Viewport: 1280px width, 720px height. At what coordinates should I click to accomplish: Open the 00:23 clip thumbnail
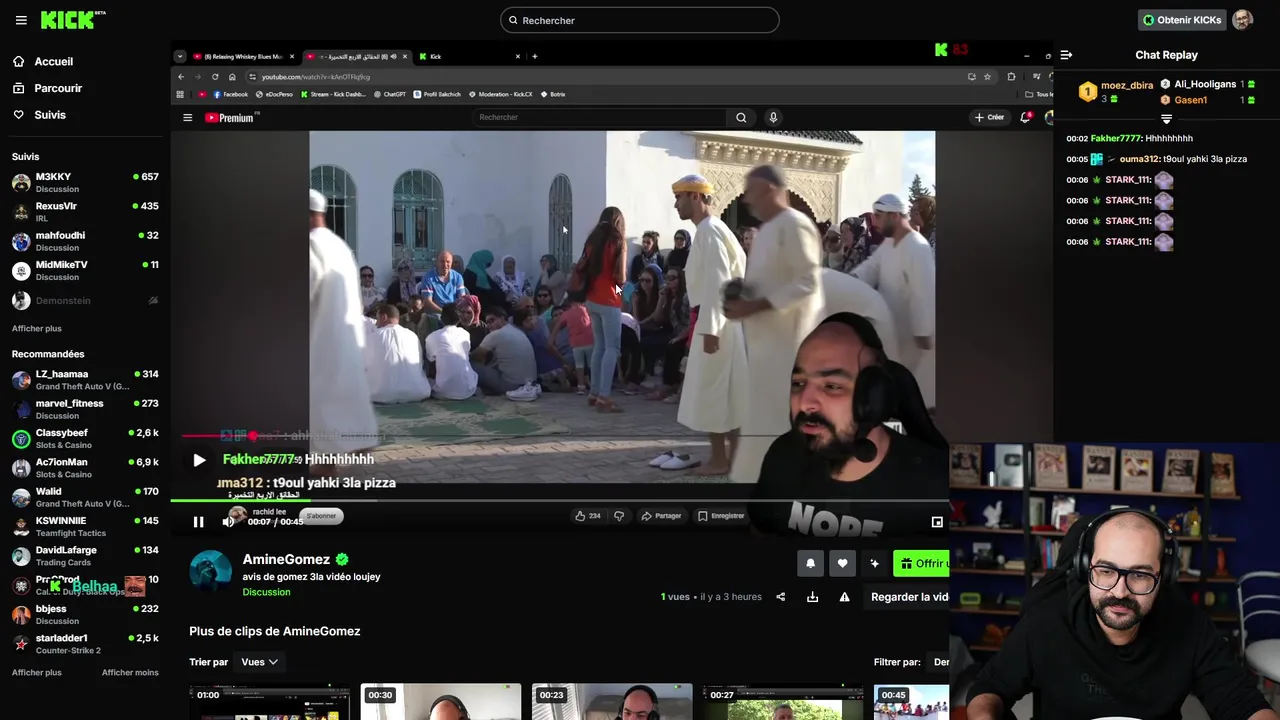(612, 702)
